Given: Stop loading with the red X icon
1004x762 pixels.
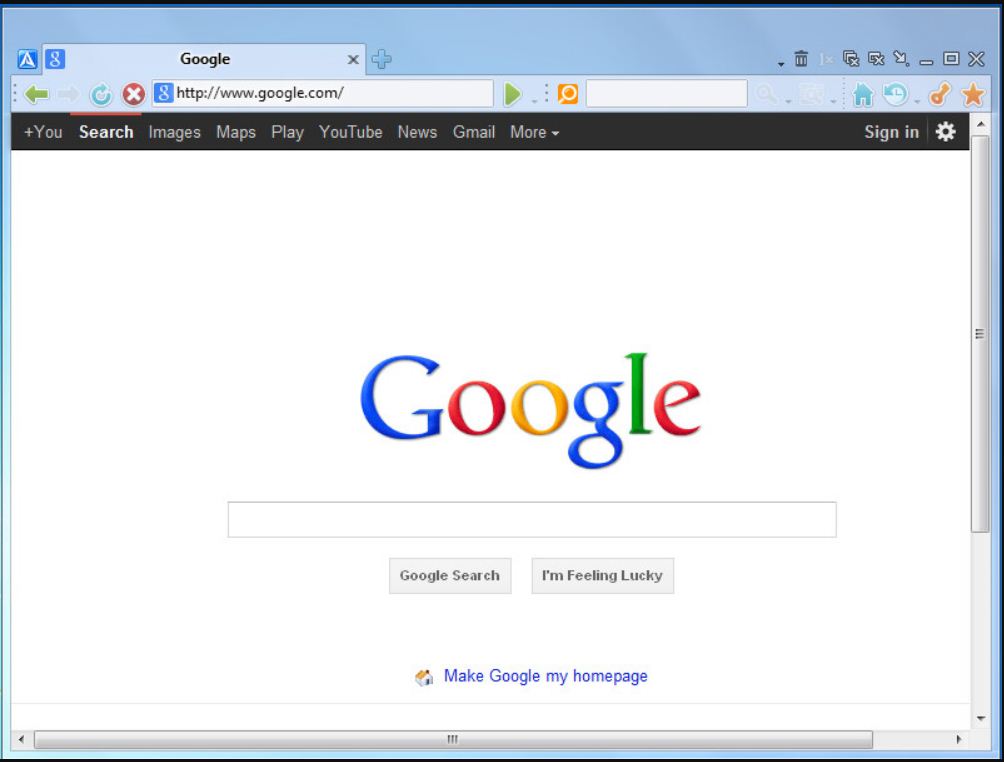Looking at the screenshot, I should (133, 95).
